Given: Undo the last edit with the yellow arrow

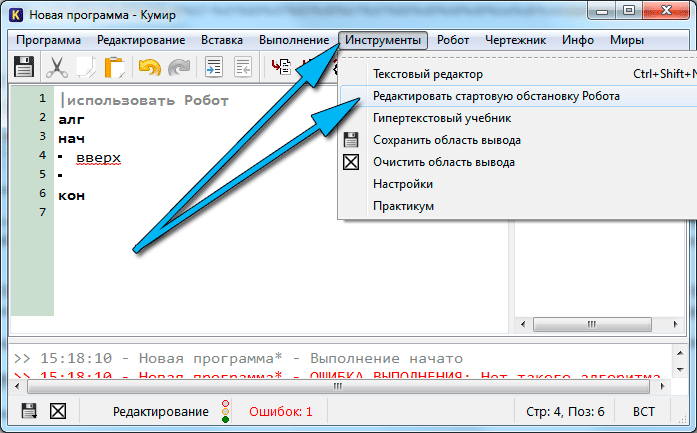Looking at the screenshot, I should click(150, 67).
